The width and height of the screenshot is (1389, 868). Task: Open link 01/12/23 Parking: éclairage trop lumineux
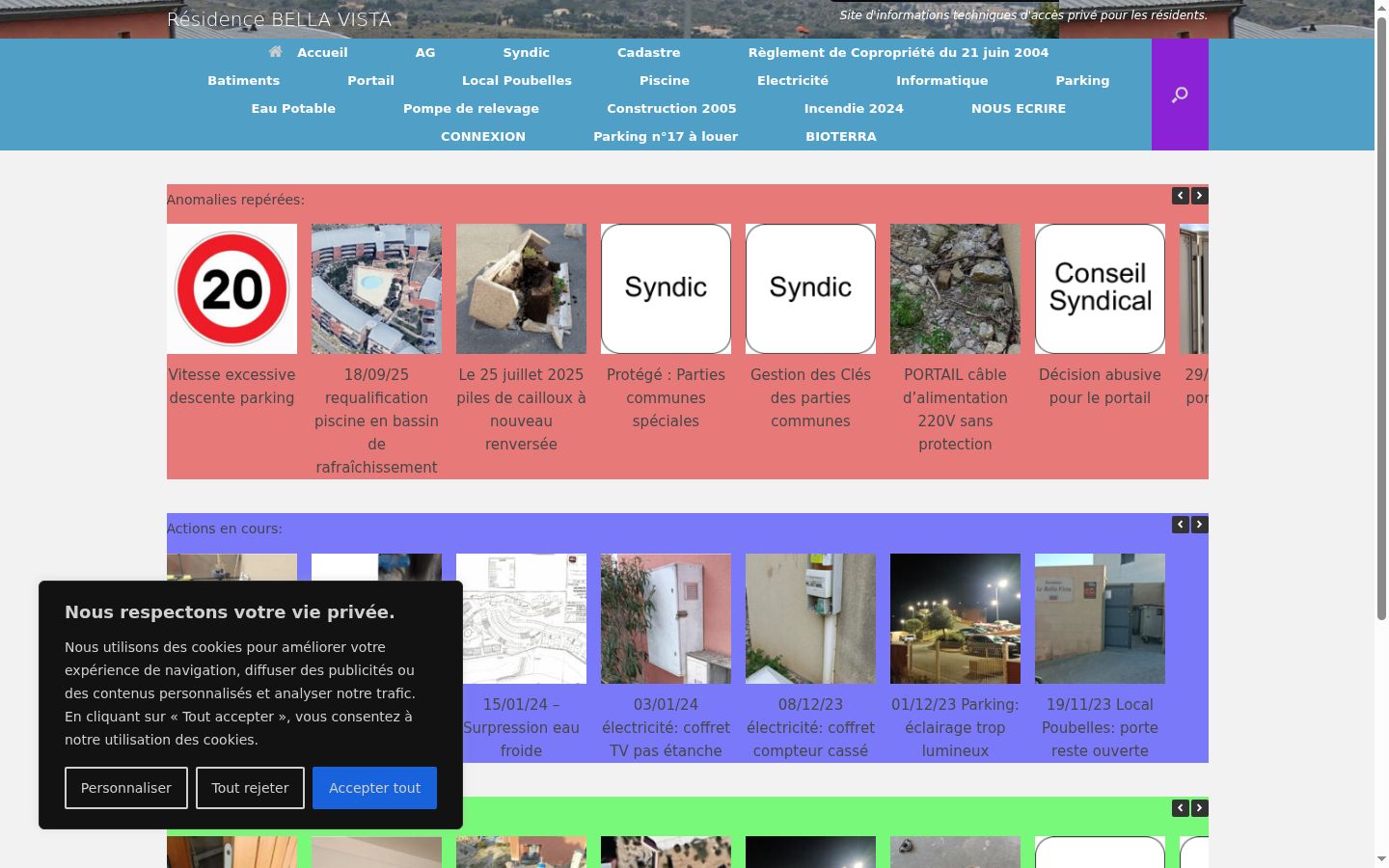tap(955, 728)
